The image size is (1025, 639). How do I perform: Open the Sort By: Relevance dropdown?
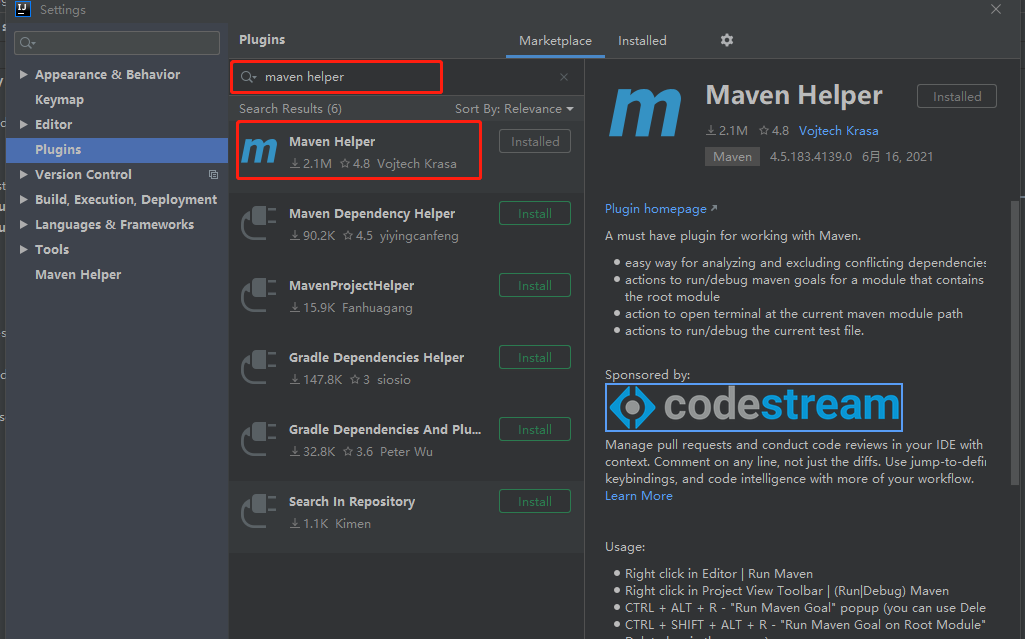(x=514, y=109)
